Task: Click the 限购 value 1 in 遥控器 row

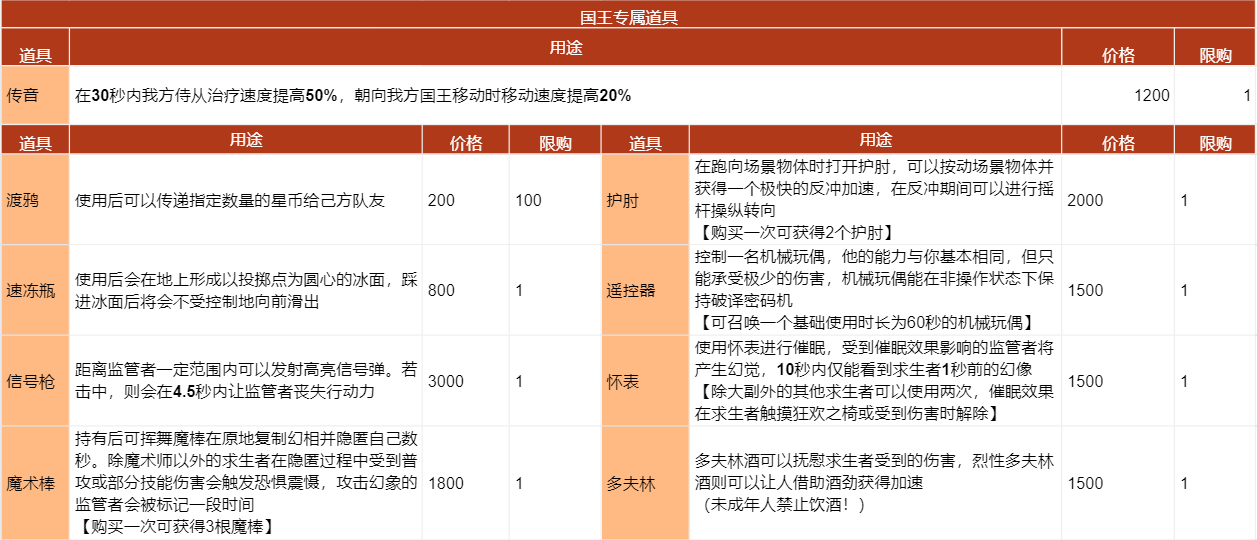Action: (1185, 290)
